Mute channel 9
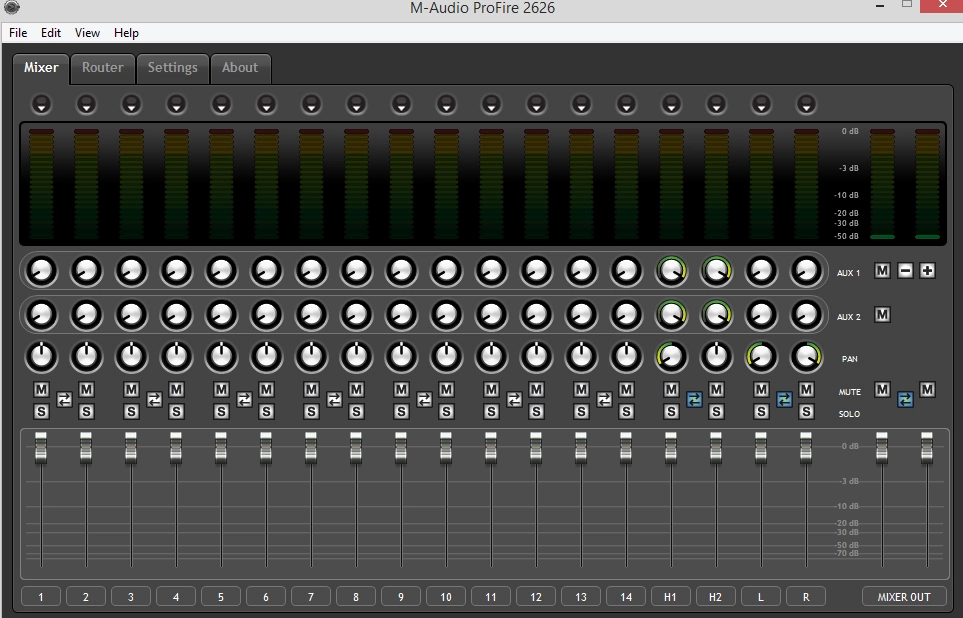The width and height of the screenshot is (963, 618). [401, 389]
